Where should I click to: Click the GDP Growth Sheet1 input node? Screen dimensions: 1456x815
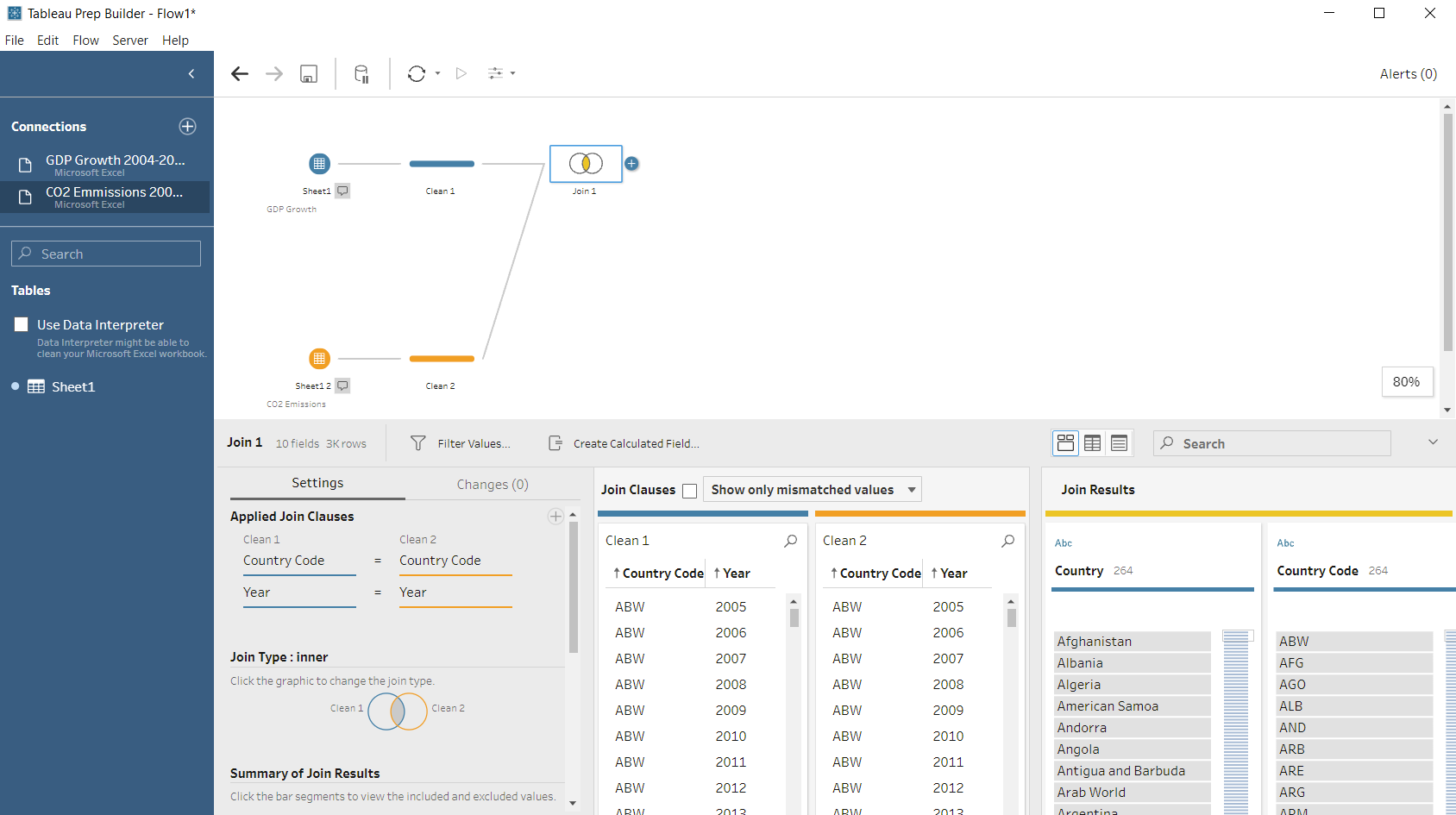319,164
